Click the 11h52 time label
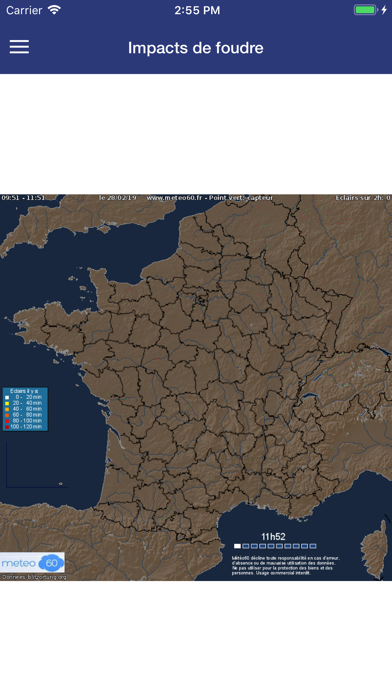The height and width of the screenshot is (696, 392). click(273, 537)
